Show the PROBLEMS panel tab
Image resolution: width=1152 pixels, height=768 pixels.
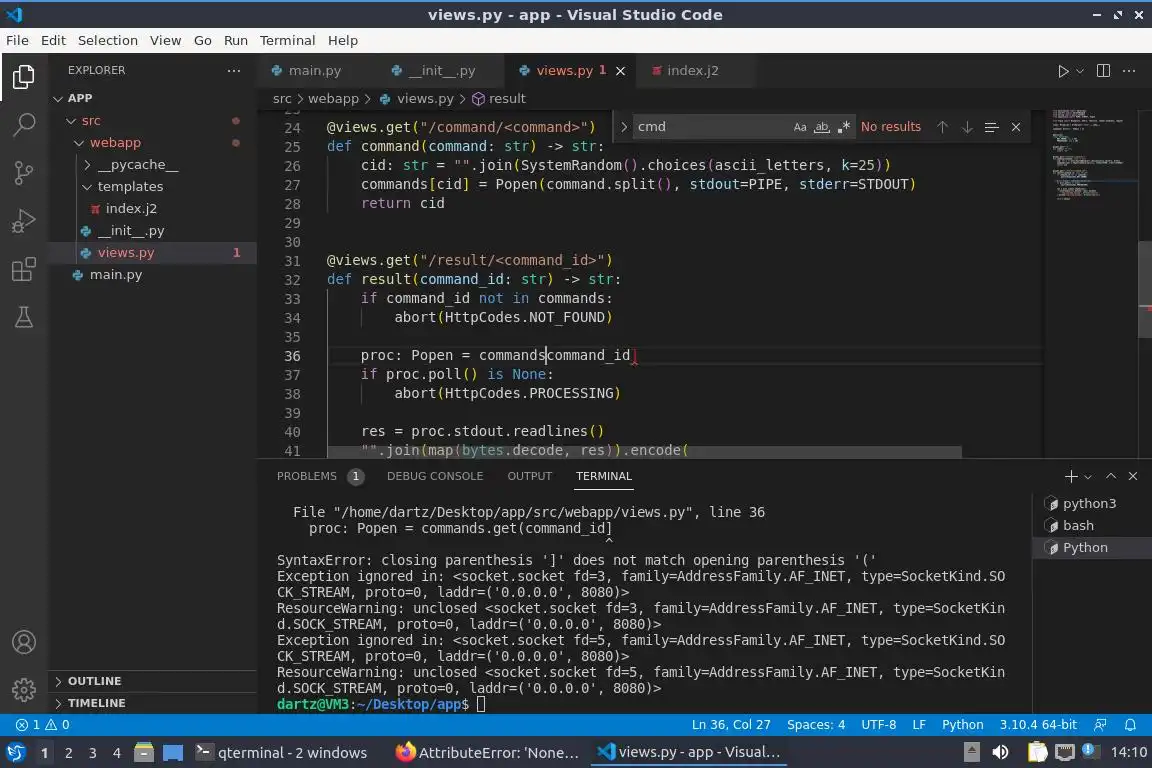pyautogui.click(x=320, y=476)
